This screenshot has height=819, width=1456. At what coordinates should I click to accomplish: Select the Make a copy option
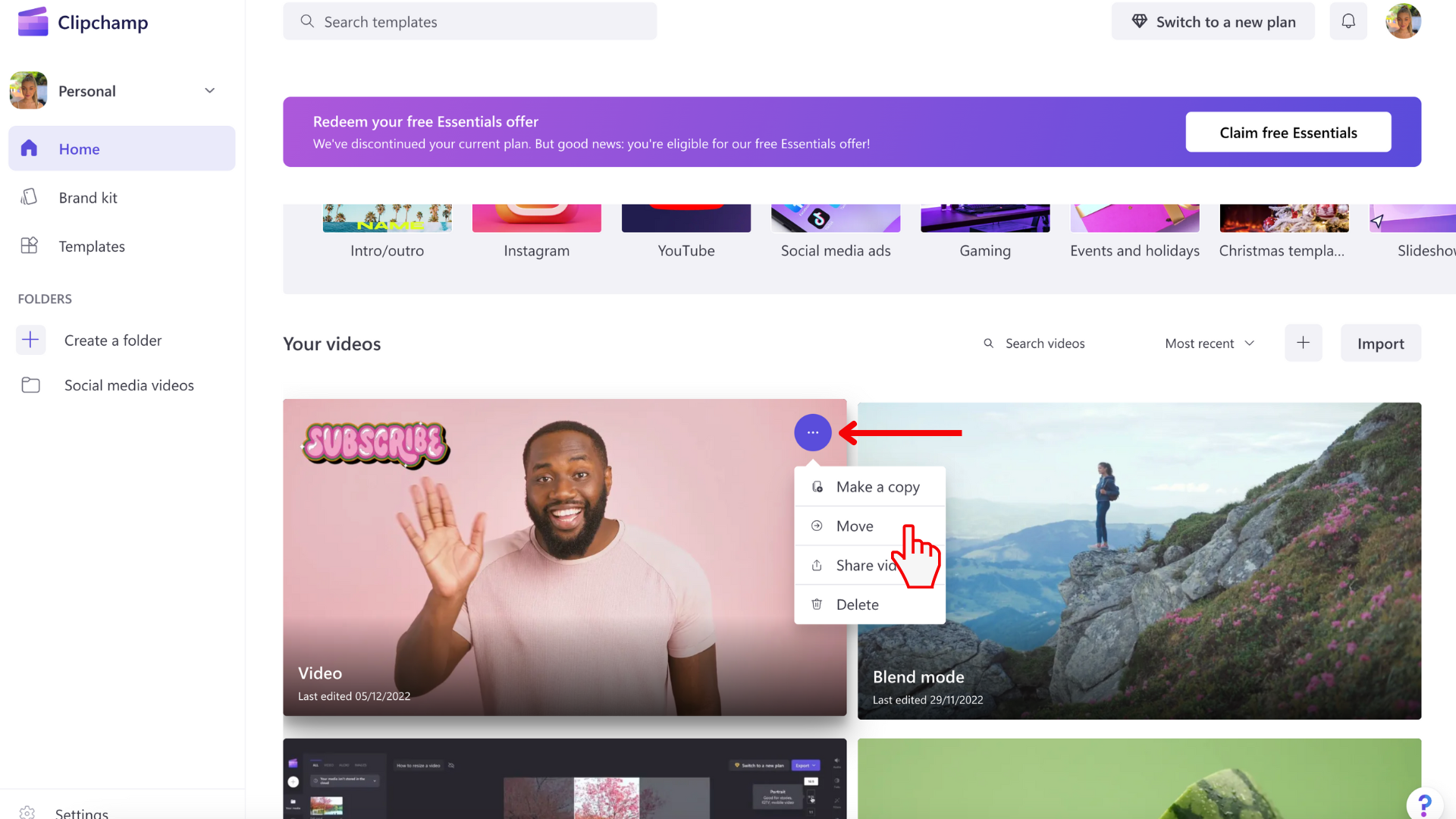coord(878,485)
